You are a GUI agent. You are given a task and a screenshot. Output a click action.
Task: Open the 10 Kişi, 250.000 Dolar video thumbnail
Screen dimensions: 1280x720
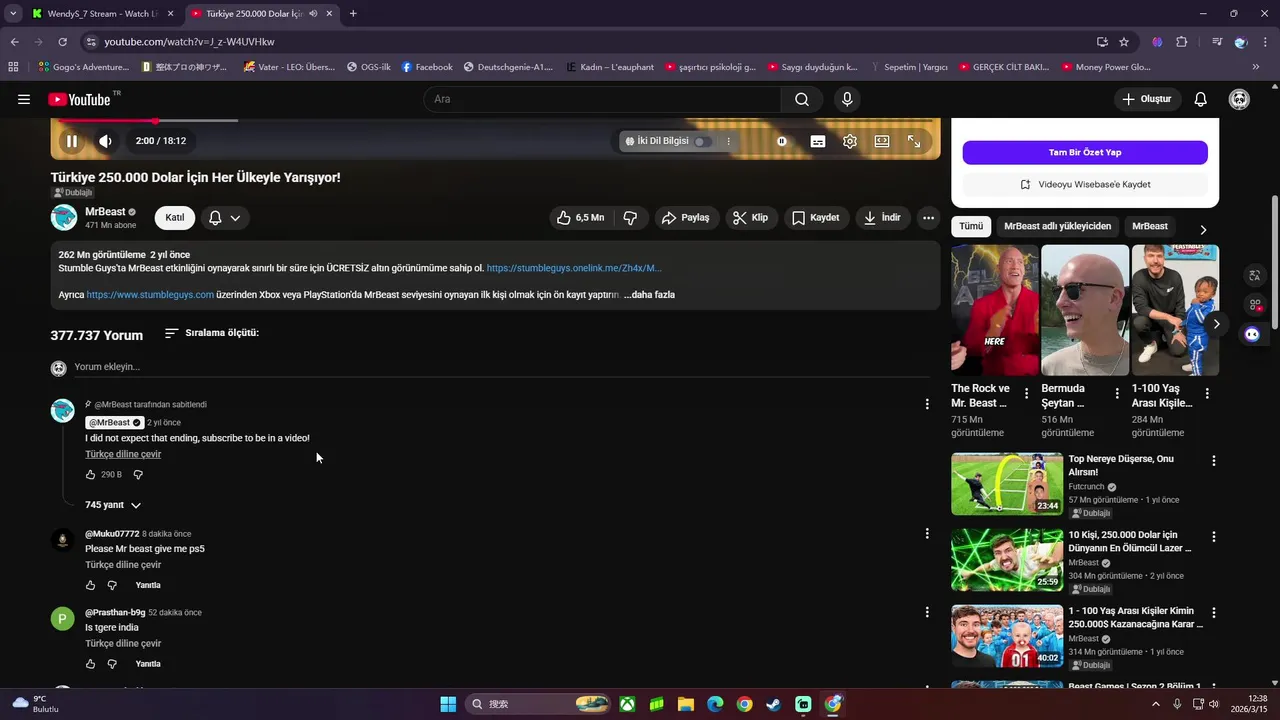1007,560
